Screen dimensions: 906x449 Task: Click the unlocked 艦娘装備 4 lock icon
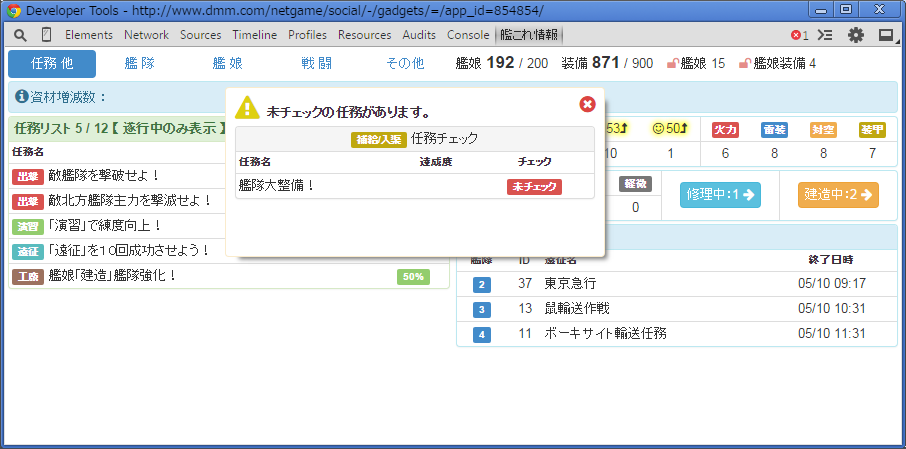[x=745, y=64]
